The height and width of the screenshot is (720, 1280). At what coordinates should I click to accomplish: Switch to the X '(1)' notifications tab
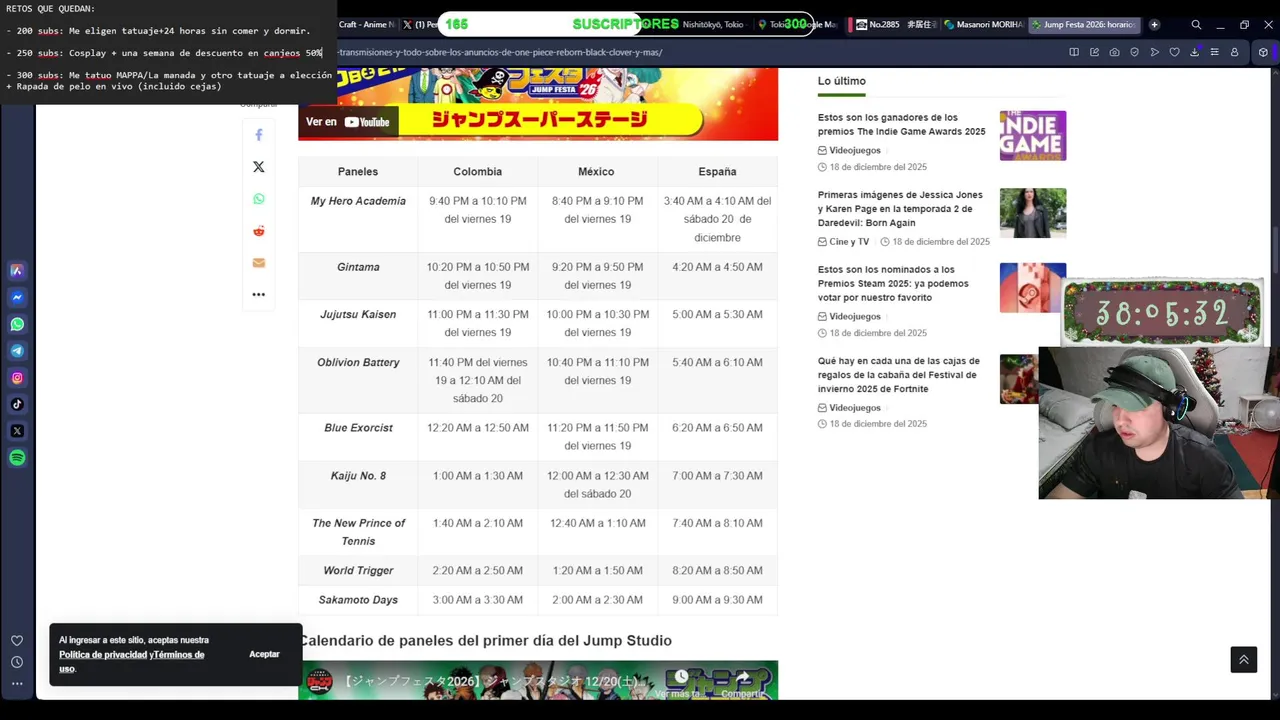[418, 24]
